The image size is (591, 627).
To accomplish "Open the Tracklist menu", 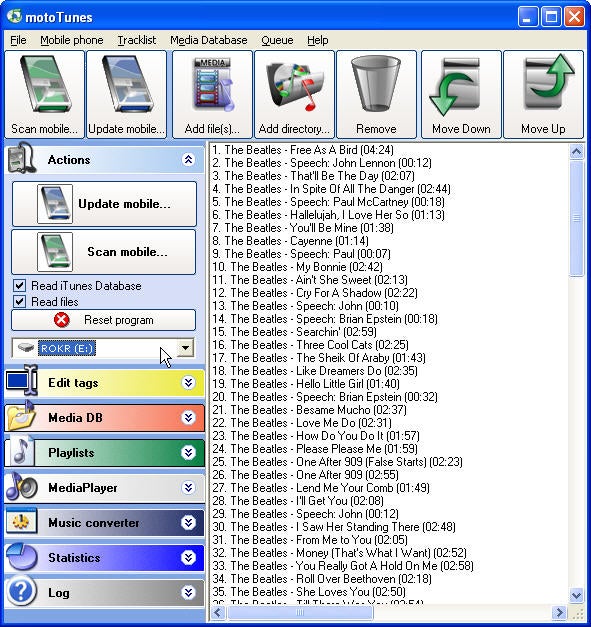I will (137, 40).
